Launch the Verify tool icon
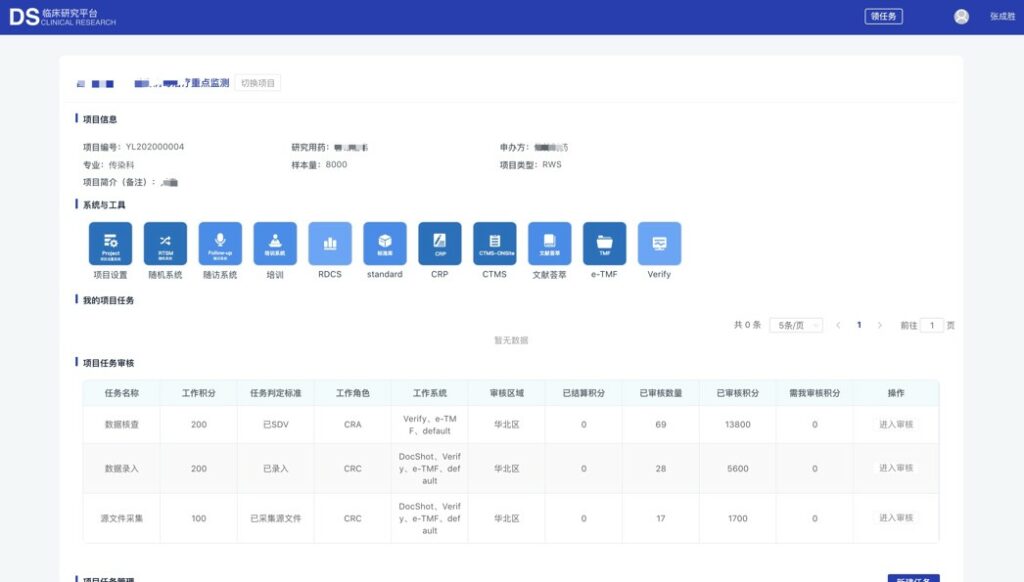The width and height of the screenshot is (1024, 582). click(659, 244)
